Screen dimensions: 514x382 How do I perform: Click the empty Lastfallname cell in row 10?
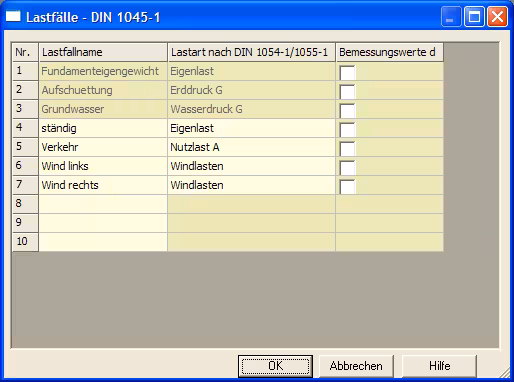[103, 242]
